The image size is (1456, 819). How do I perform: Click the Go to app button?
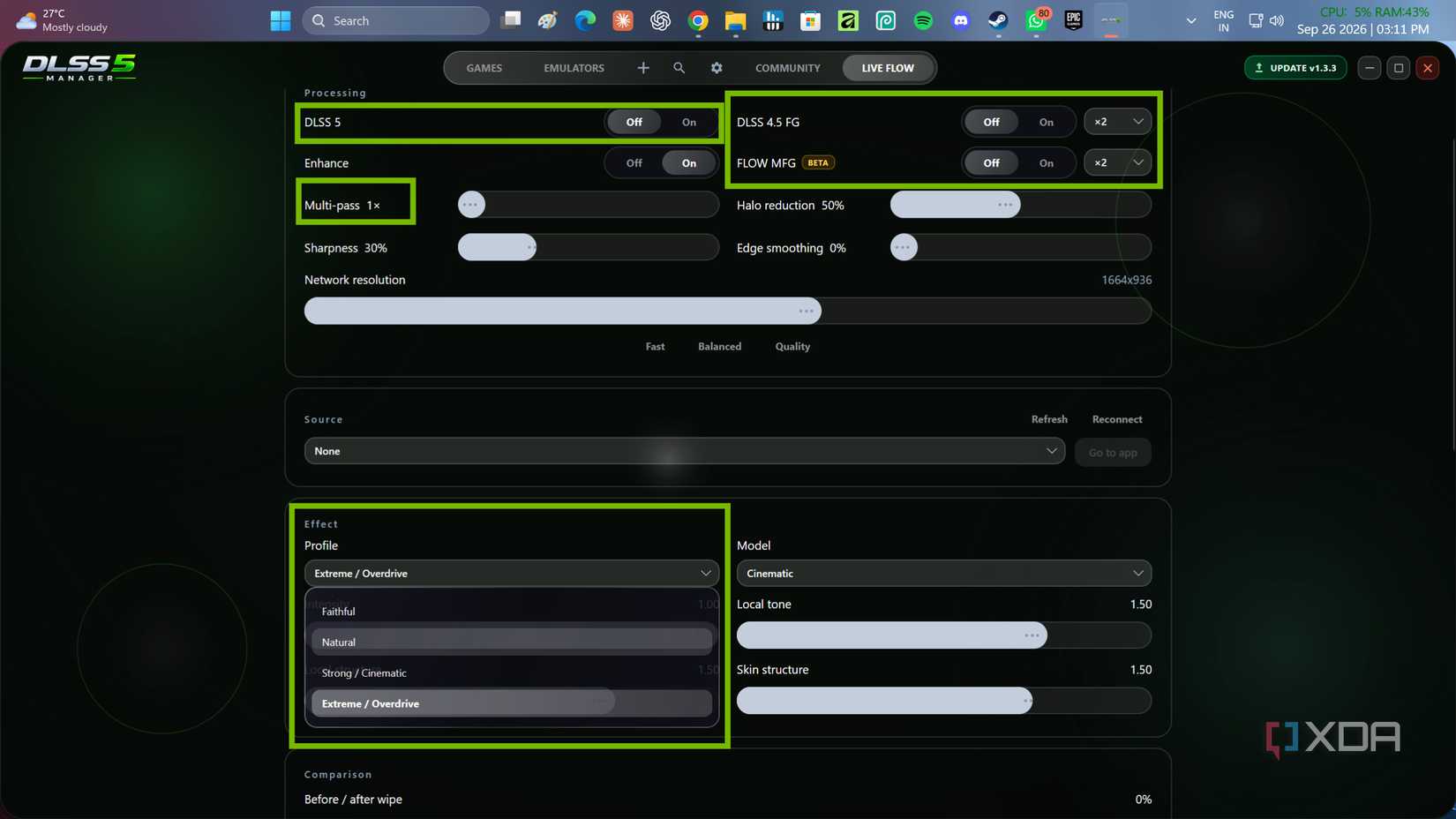click(1113, 453)
